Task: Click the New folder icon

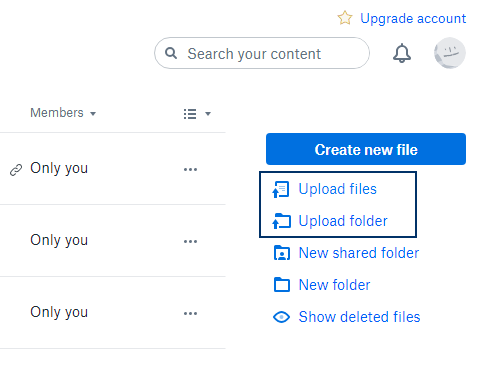Action: pyautogui.click(x=282, y=285)
